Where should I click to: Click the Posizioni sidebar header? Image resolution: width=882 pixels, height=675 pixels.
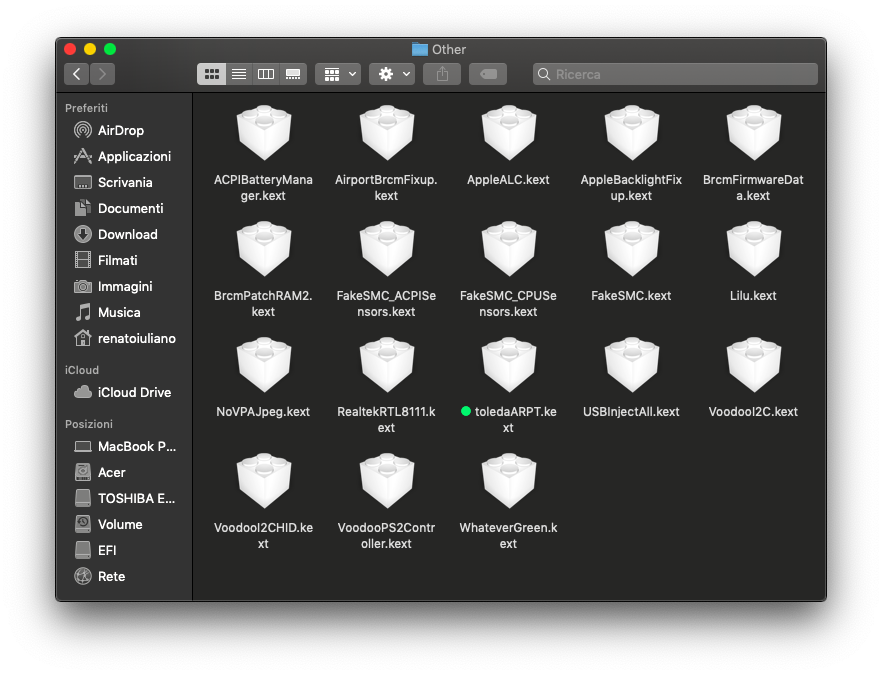pyautogui.click(x=89, y=424)
